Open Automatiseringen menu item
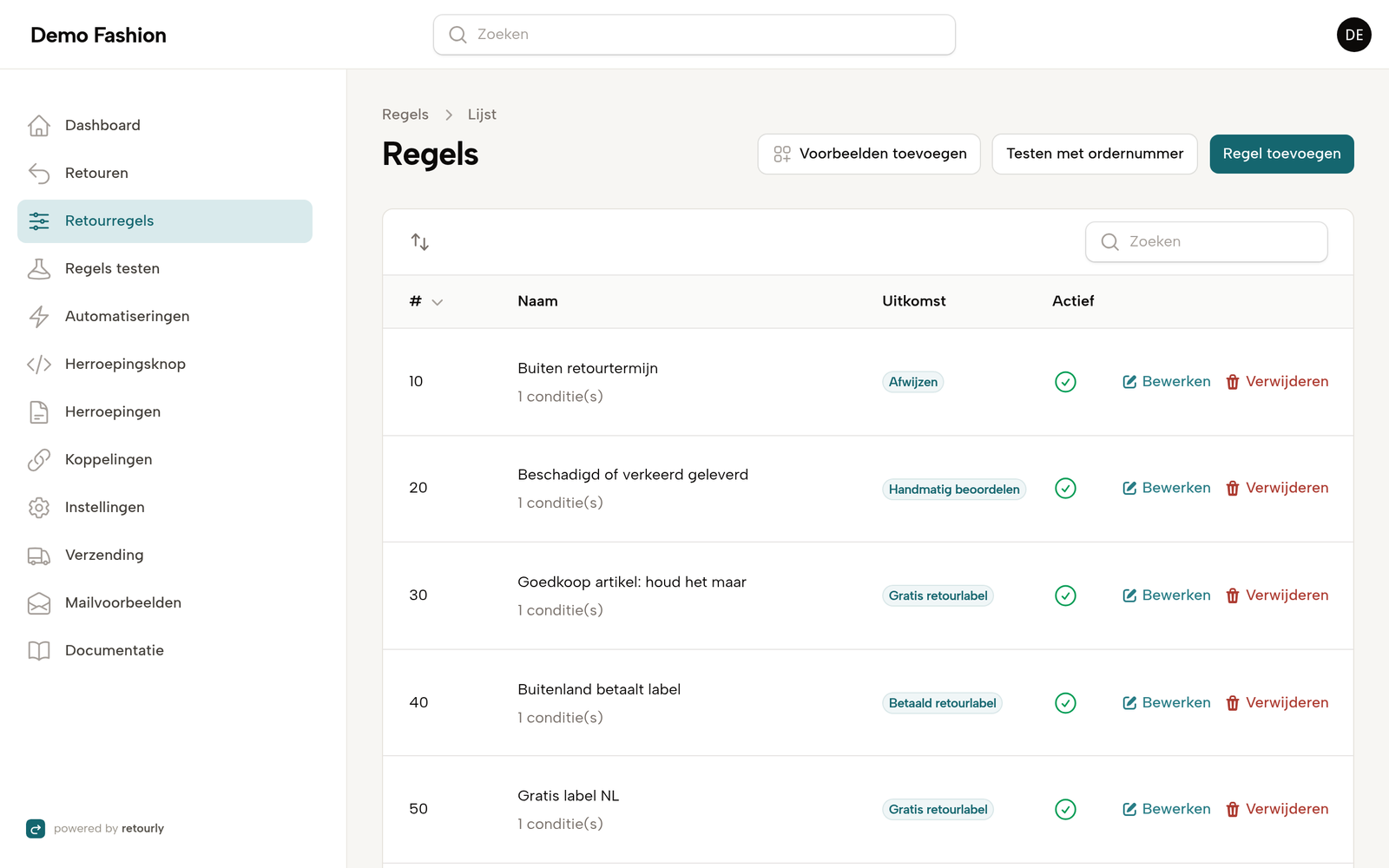 click(165, 317)
